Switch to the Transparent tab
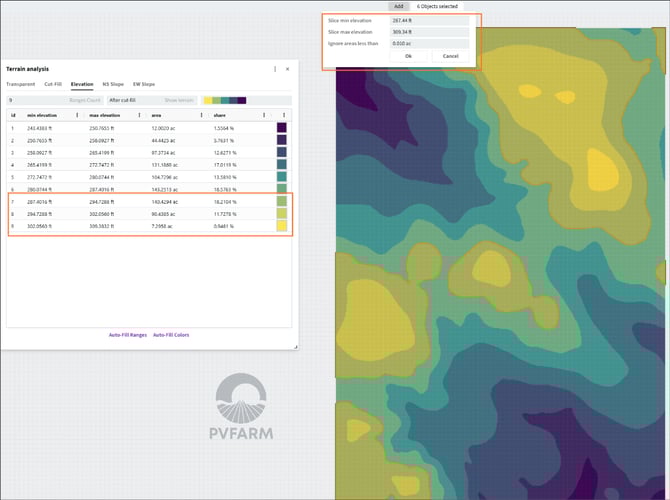 pos(21,84)
